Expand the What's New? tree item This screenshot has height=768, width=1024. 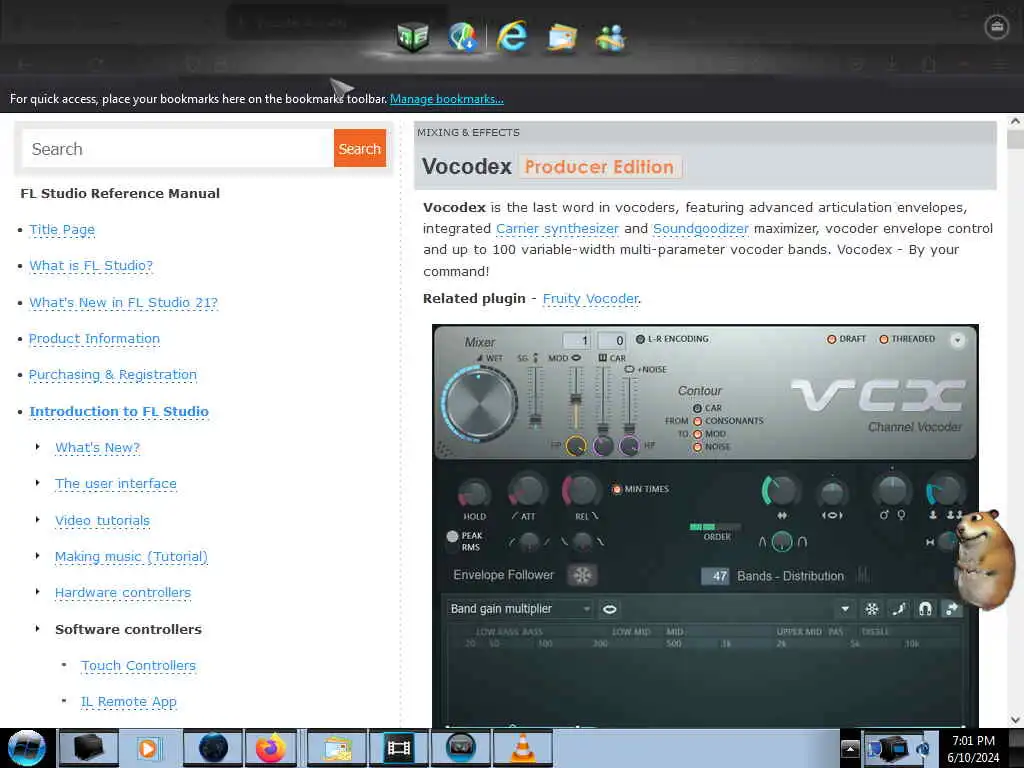click(37, 447)
